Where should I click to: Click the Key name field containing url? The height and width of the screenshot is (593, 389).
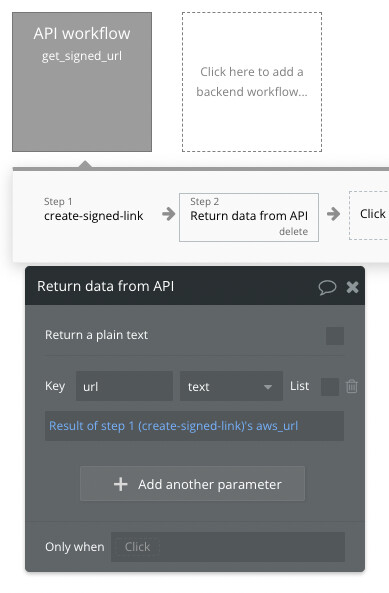[124, 386]
